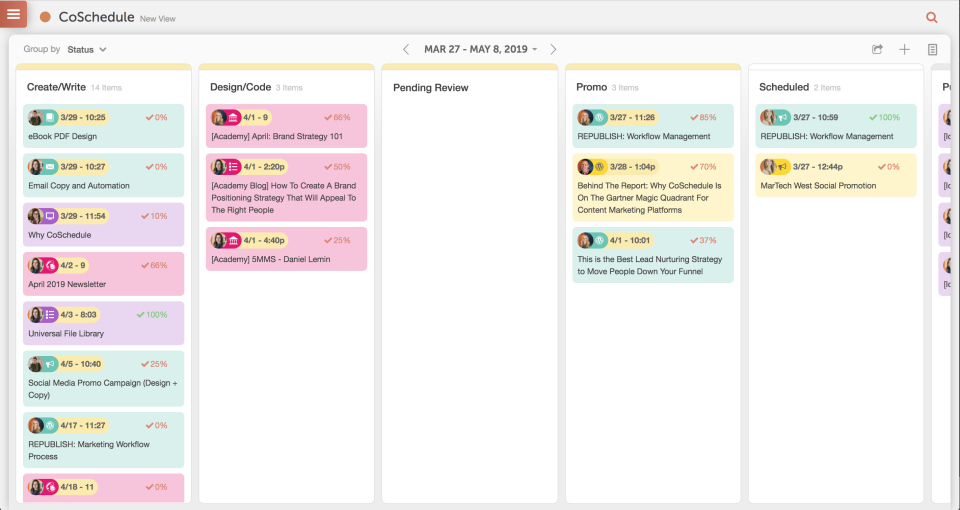The image size is (960, 510).
Task: Toggle 0% task checkmark on eBook PDF Design
Action: (156, 118)
